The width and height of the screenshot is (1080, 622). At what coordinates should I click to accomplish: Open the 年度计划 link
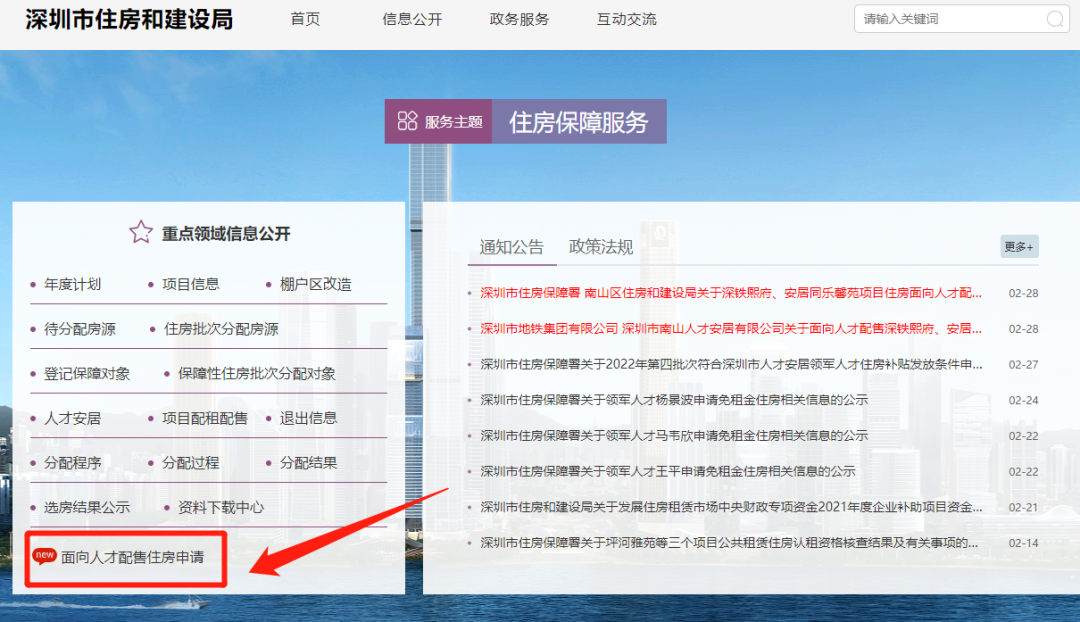click(72, 284)
